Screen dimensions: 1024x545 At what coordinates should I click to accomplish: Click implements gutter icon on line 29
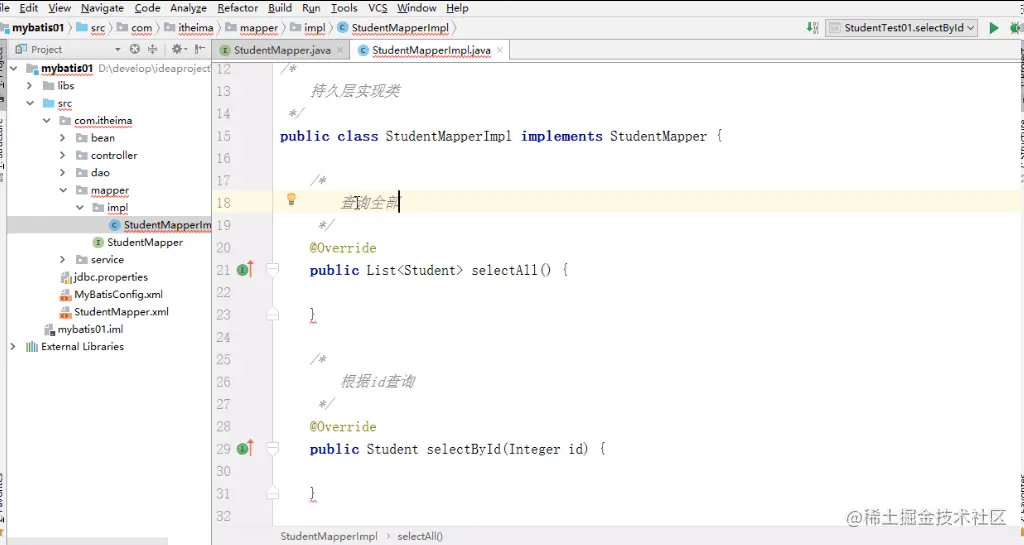pyautogui.click(x=246, y=448)
